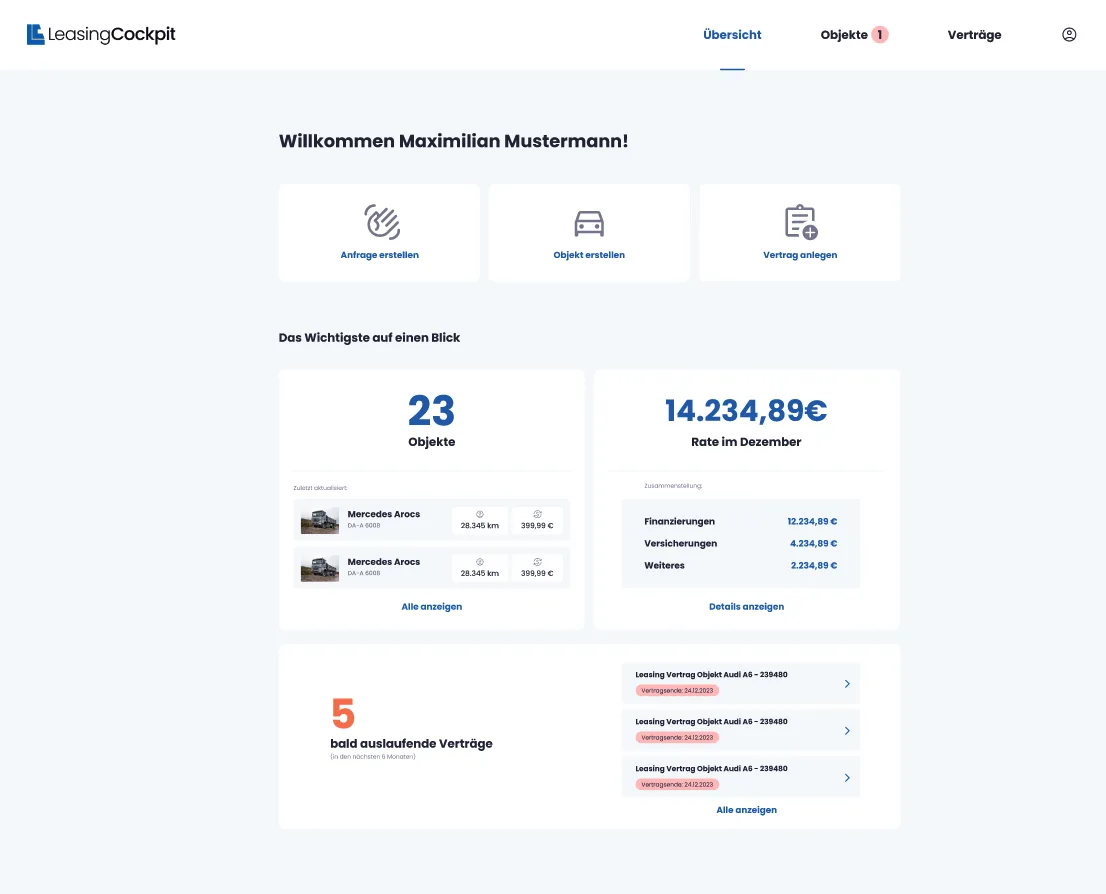The width and height of the screenshot is (1106, 894).
Task: Click the Vertragsende 24.12.2023 tag on first contract
Action: pyautogui.click(x=677, y=691)
